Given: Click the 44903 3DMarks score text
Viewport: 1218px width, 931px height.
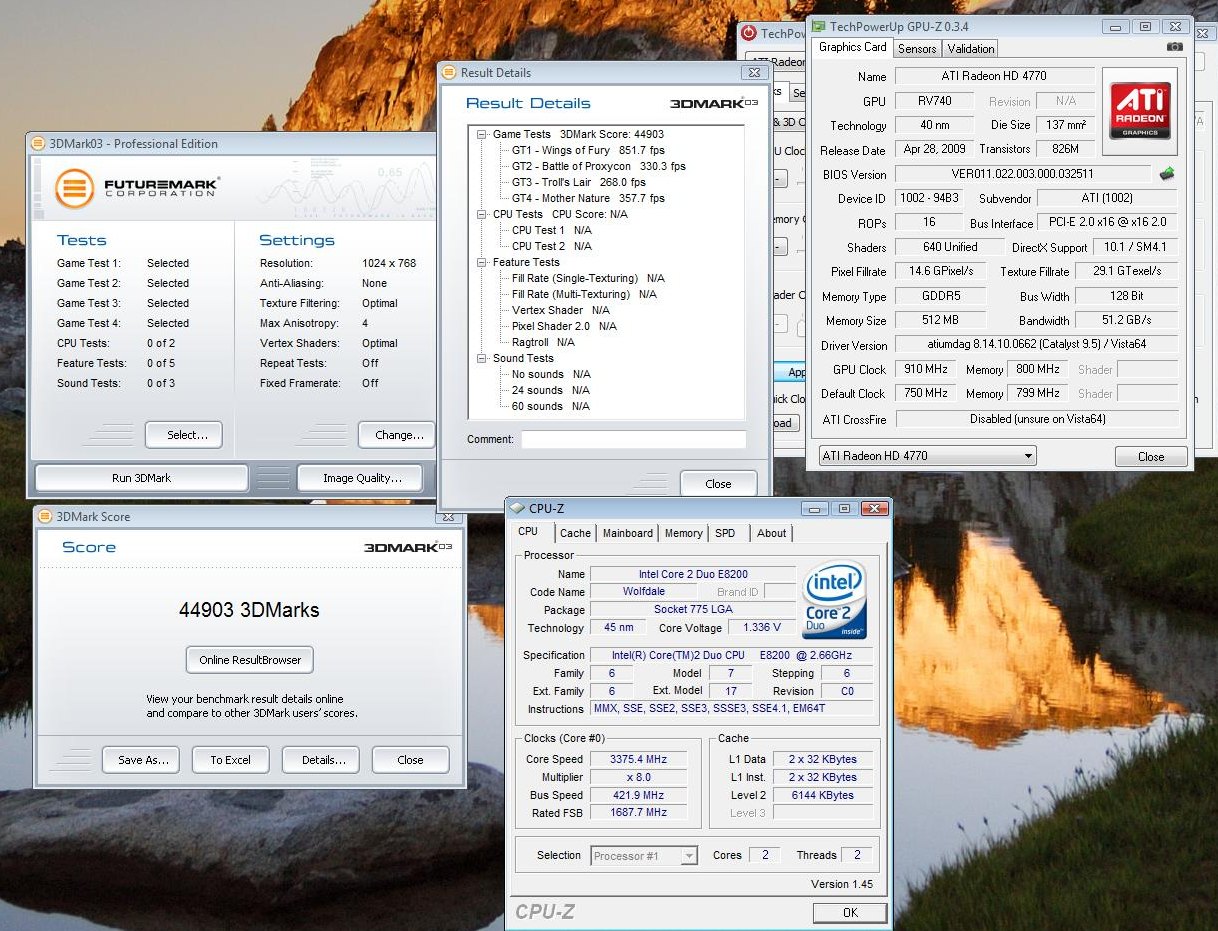Looking at the screenshot, I should point(249,610).
